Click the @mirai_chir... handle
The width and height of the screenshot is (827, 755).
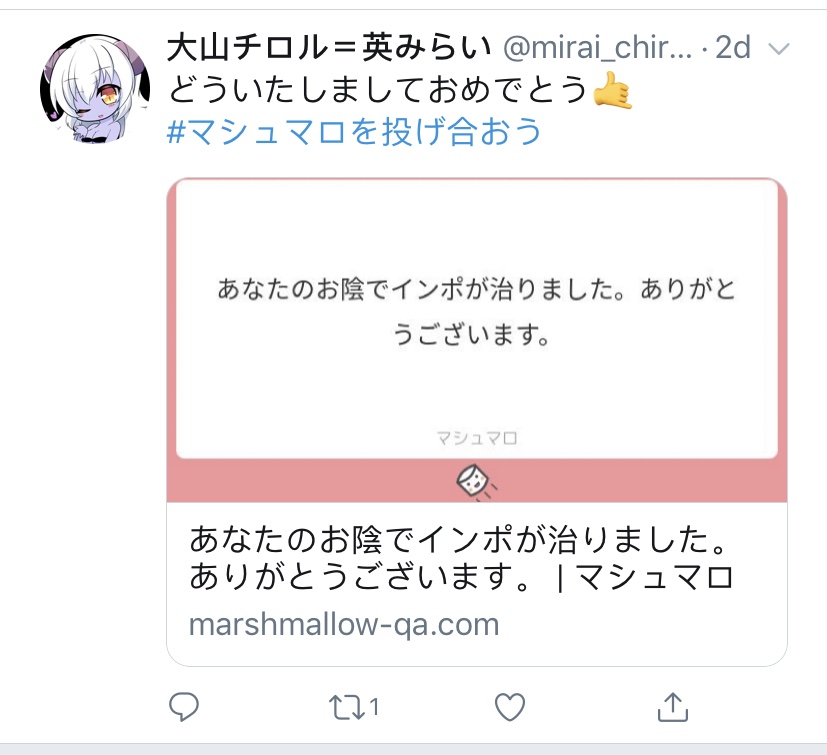(x=597, y=47)
